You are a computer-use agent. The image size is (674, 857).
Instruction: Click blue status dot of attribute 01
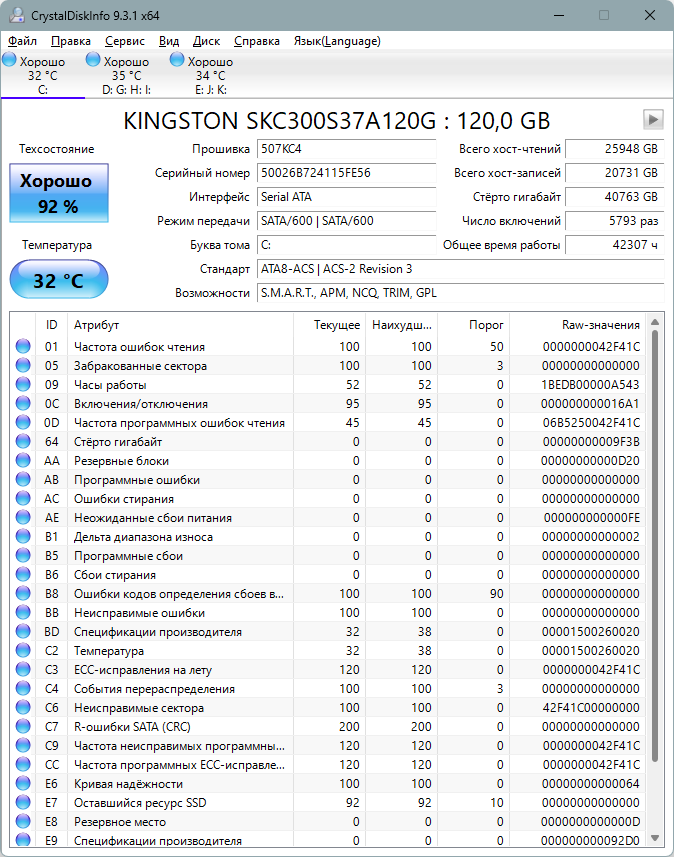click(x=23, y=347)
